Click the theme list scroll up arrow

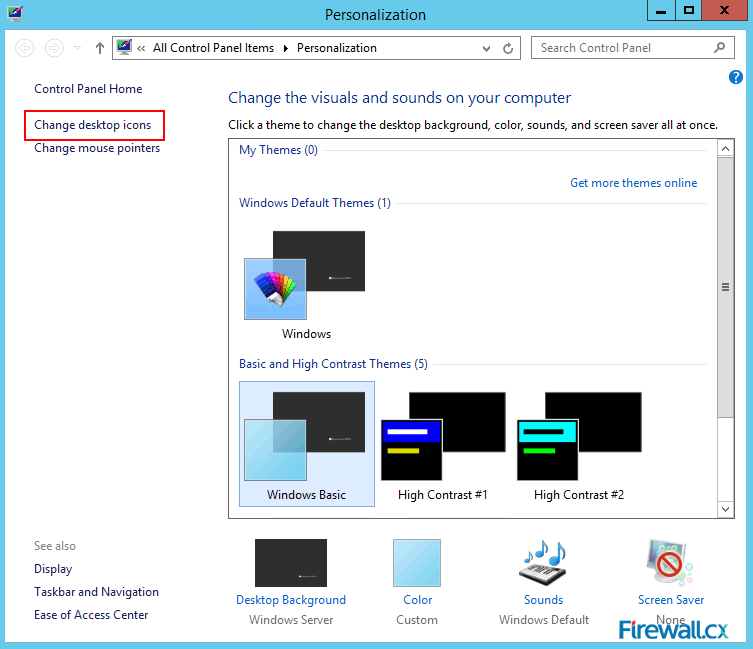click(x=726, y=148)
